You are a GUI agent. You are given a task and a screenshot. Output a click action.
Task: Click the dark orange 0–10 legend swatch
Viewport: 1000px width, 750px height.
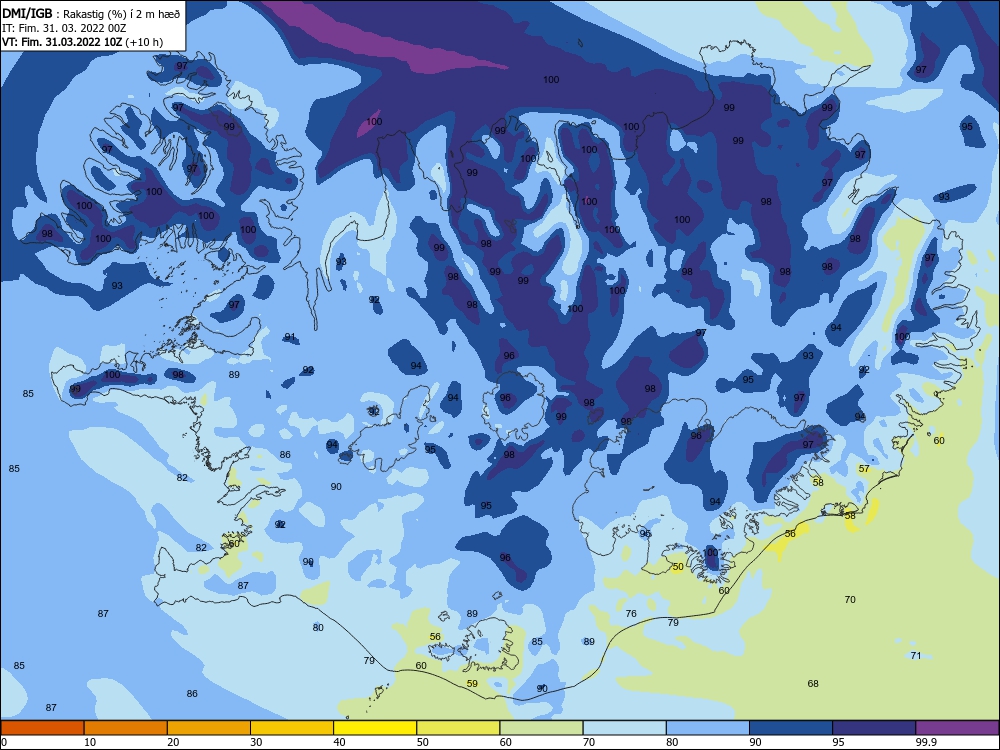(42, 728)
